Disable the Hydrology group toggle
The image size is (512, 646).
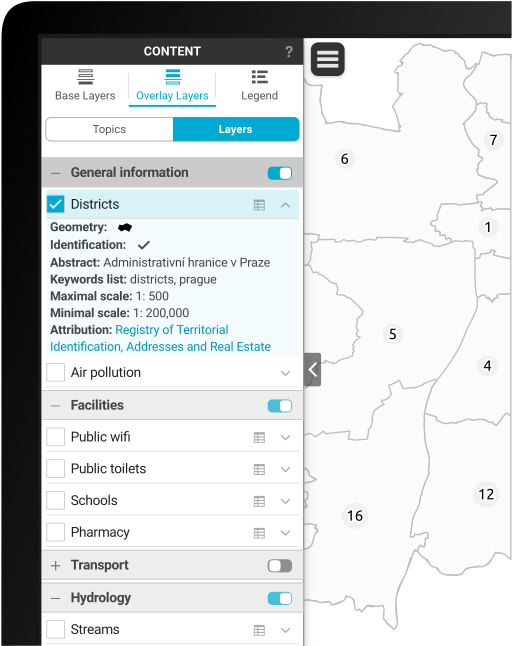(x=280, y=598)
